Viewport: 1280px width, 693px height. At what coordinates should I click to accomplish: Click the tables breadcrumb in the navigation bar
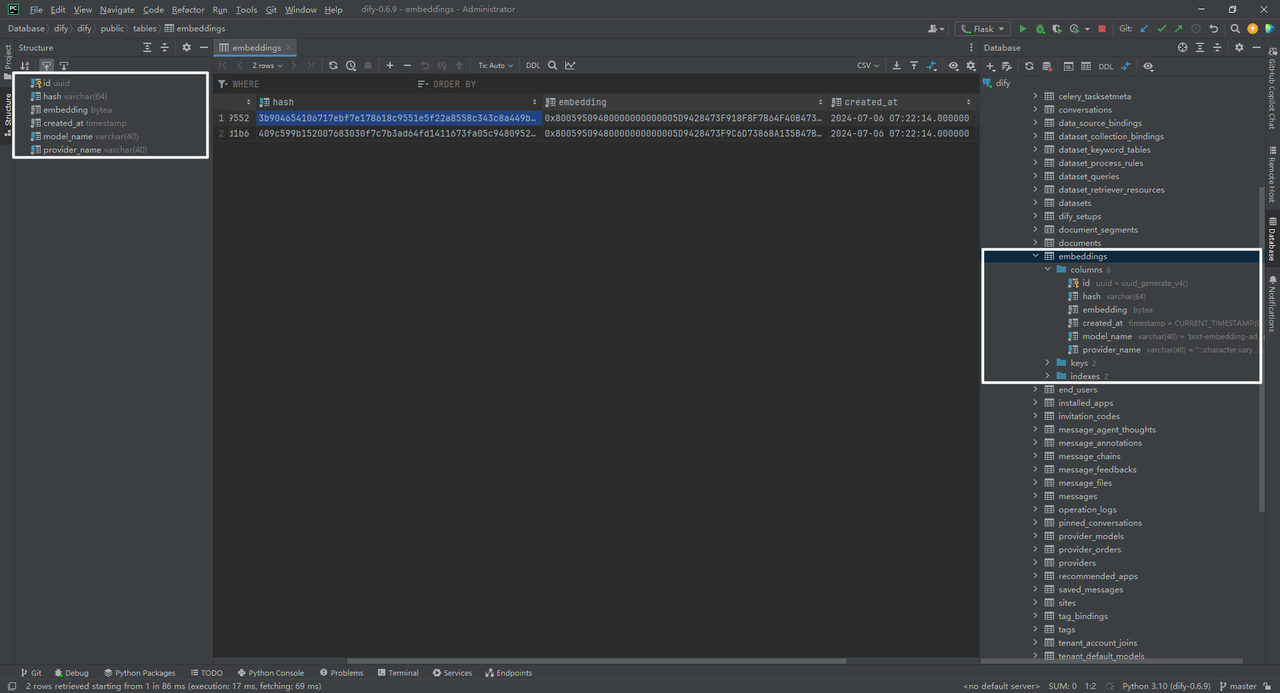[145, 29]
